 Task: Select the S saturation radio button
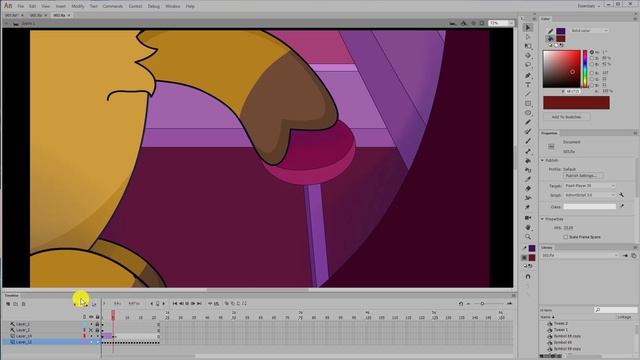tap(592, 58)
